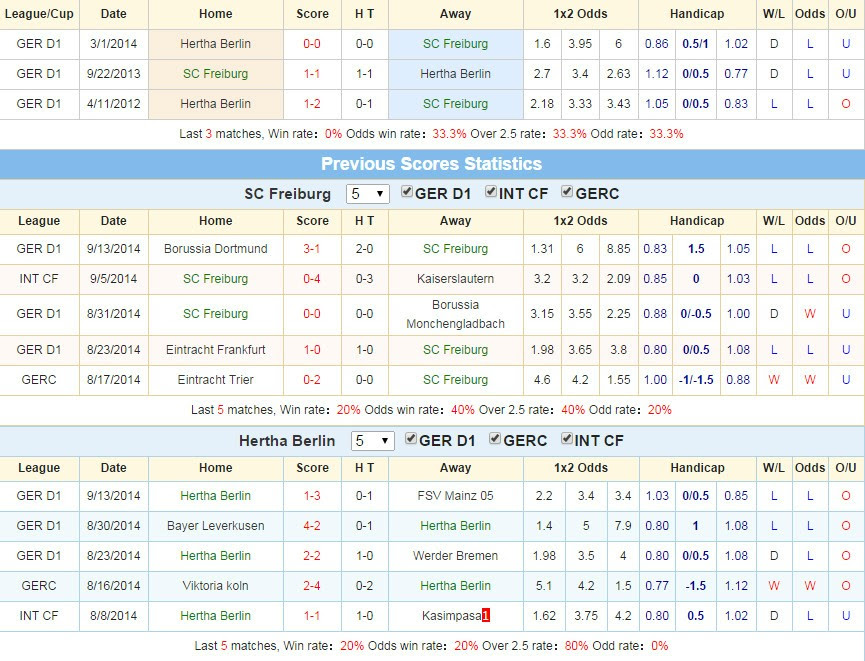Open SC Freiburg link in Eintracht Frankfurt row
865x661 pixels.
456,350
